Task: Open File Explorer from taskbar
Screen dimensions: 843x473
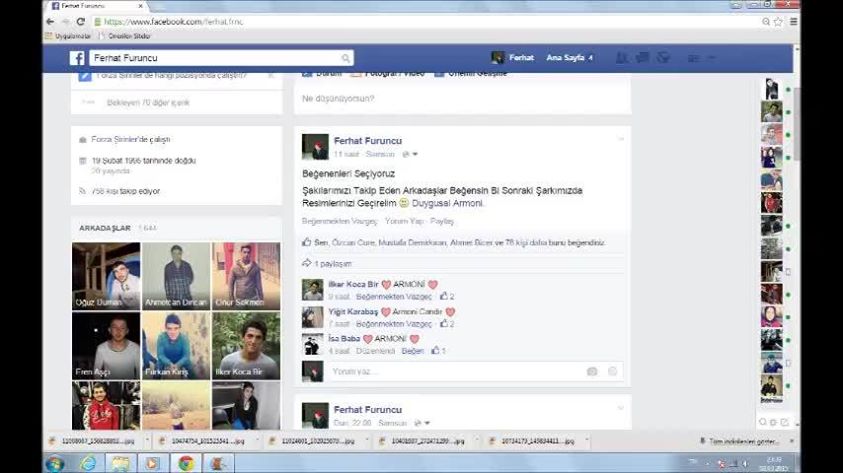Action: point(120,463)
